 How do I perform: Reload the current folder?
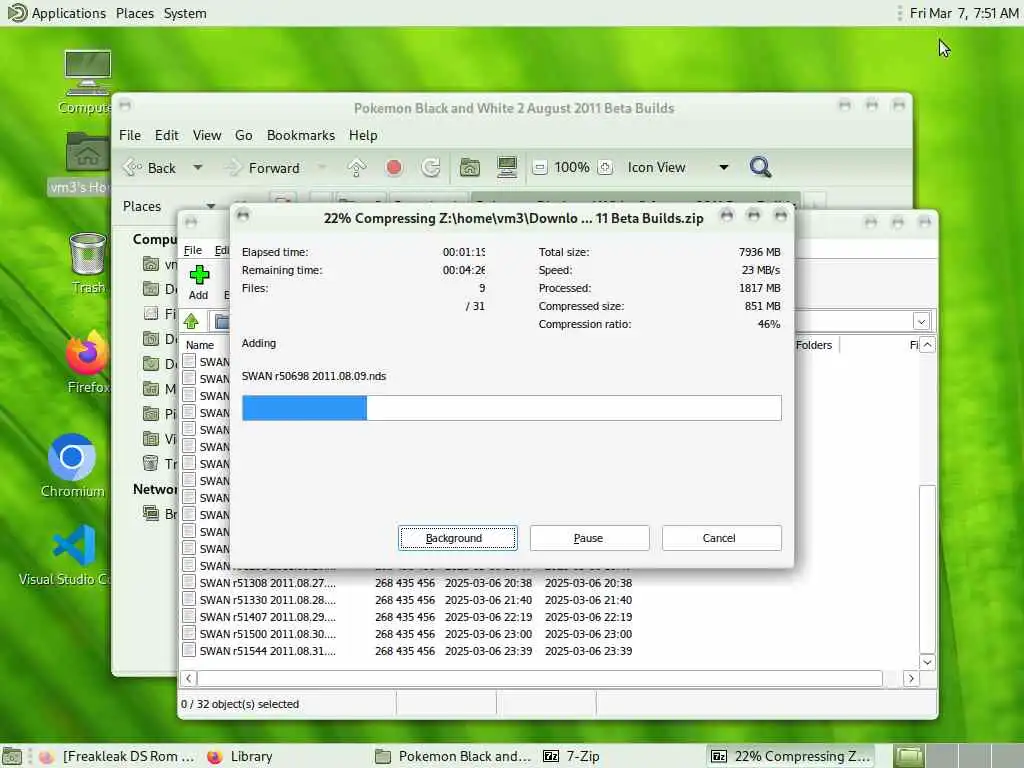point(430,168)
